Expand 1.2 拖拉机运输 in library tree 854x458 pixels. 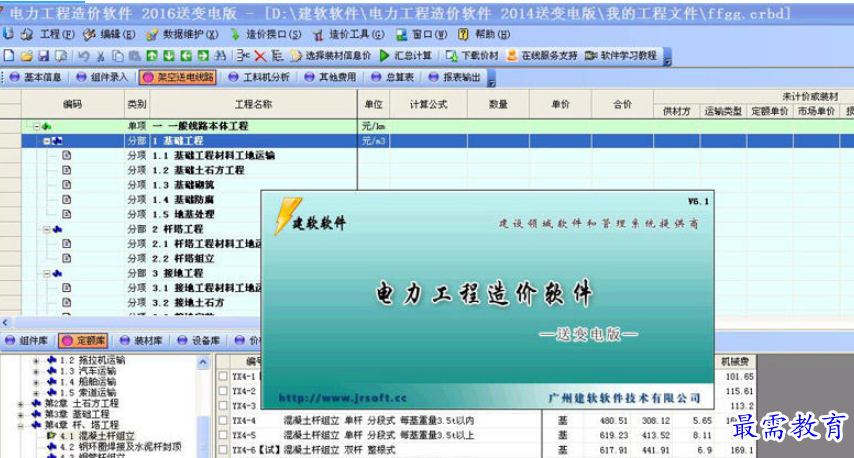(36, 361)
